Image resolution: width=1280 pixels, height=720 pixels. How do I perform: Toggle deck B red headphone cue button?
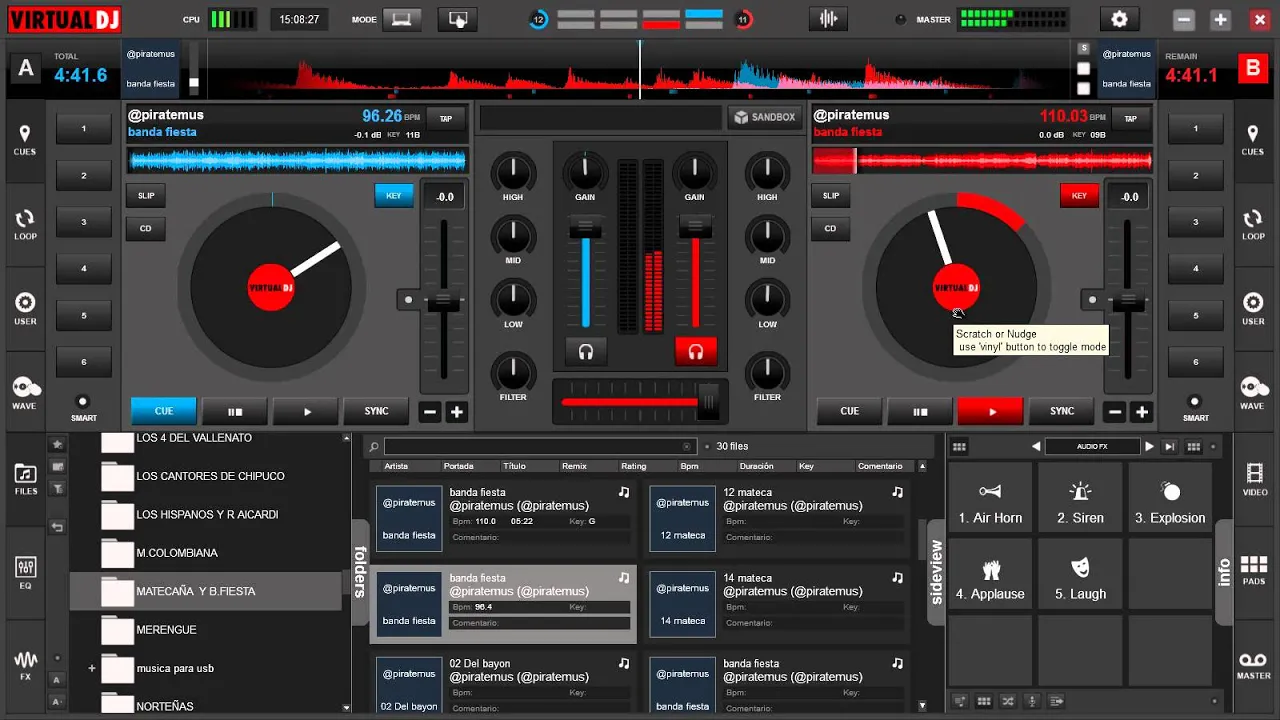(x=696, y=351)
